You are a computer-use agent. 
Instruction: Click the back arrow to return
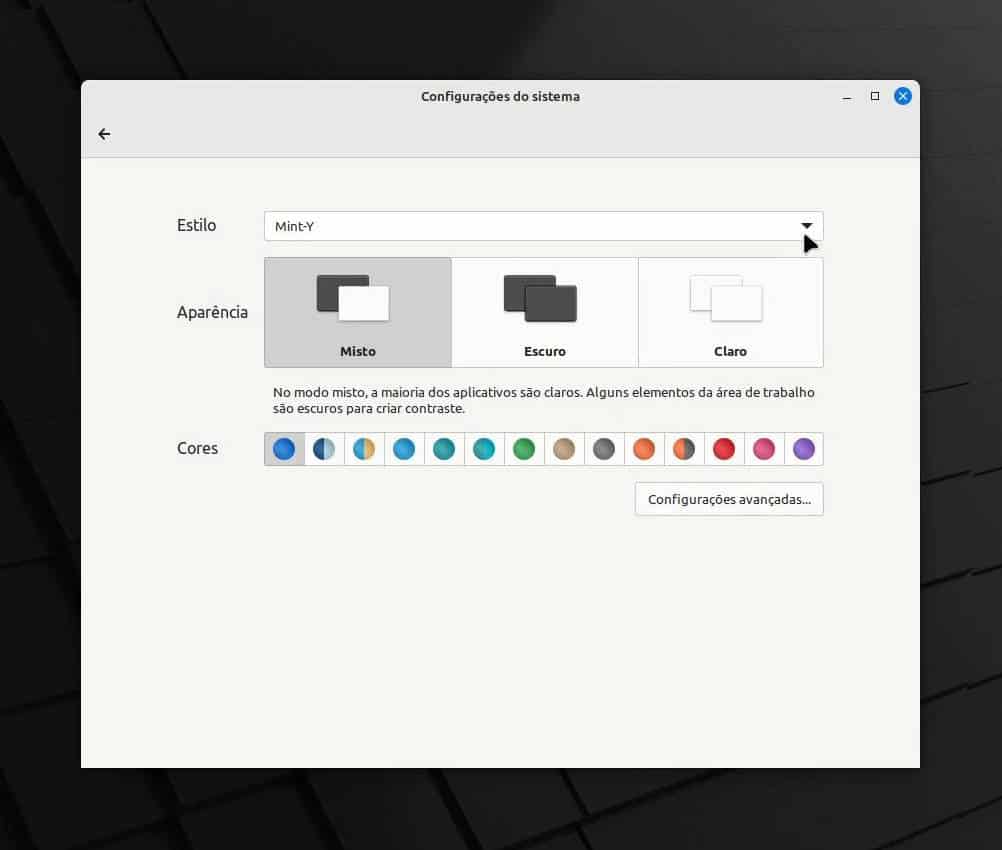pos(104,133)
